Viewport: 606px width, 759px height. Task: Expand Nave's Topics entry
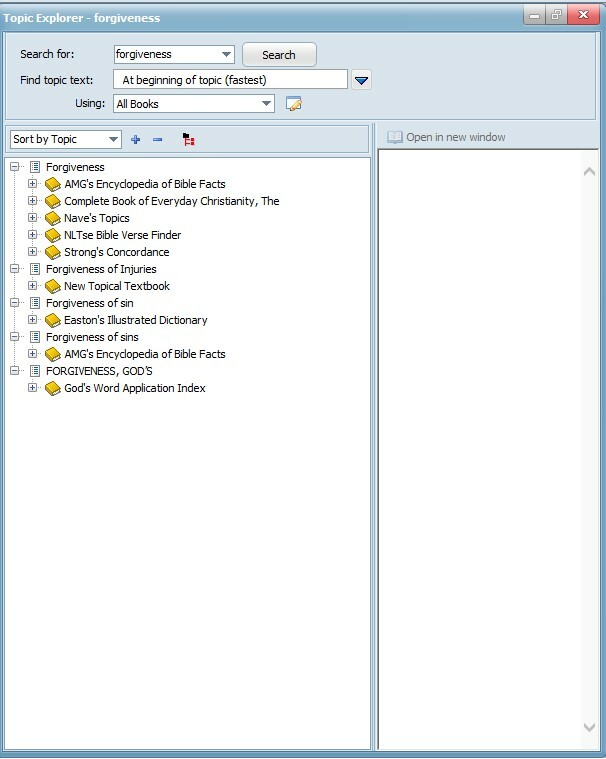(x=32, y=217)
